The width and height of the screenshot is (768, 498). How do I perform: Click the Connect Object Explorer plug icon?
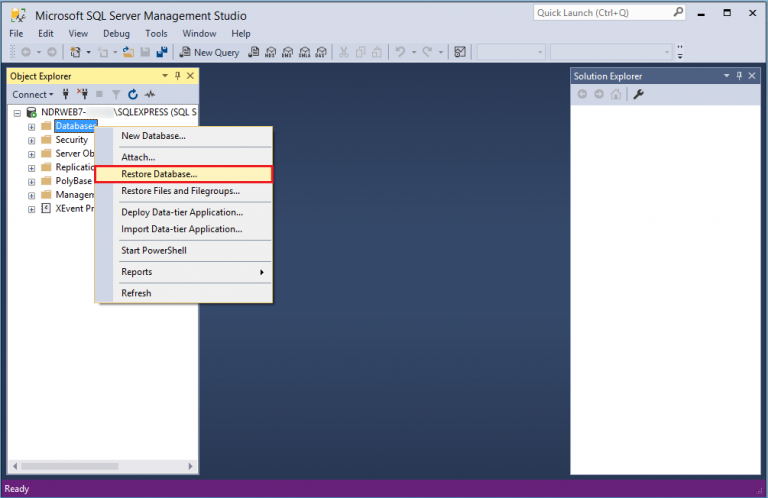66,94
